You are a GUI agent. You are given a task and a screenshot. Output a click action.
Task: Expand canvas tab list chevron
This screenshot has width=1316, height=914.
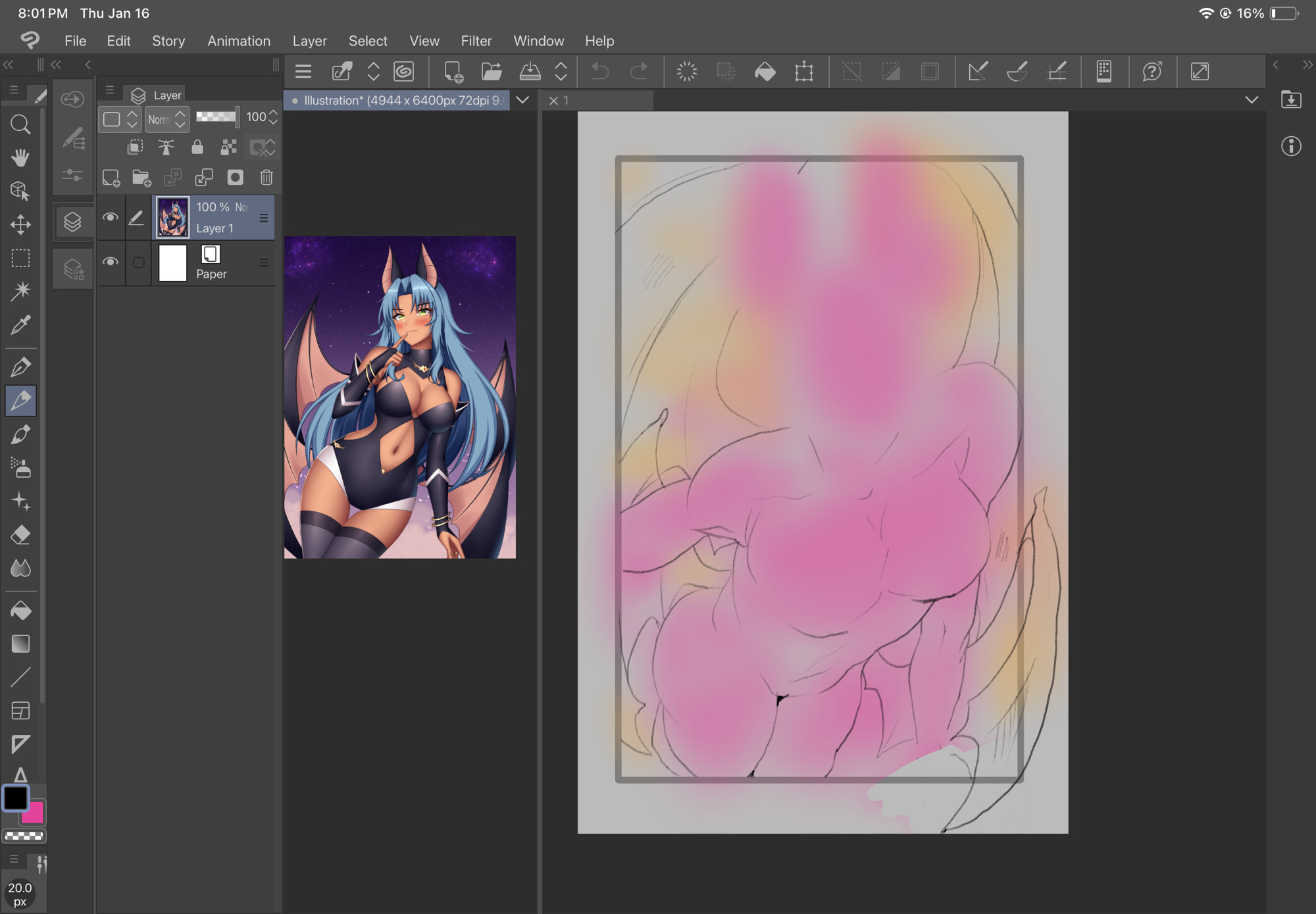tap(522, 100)
